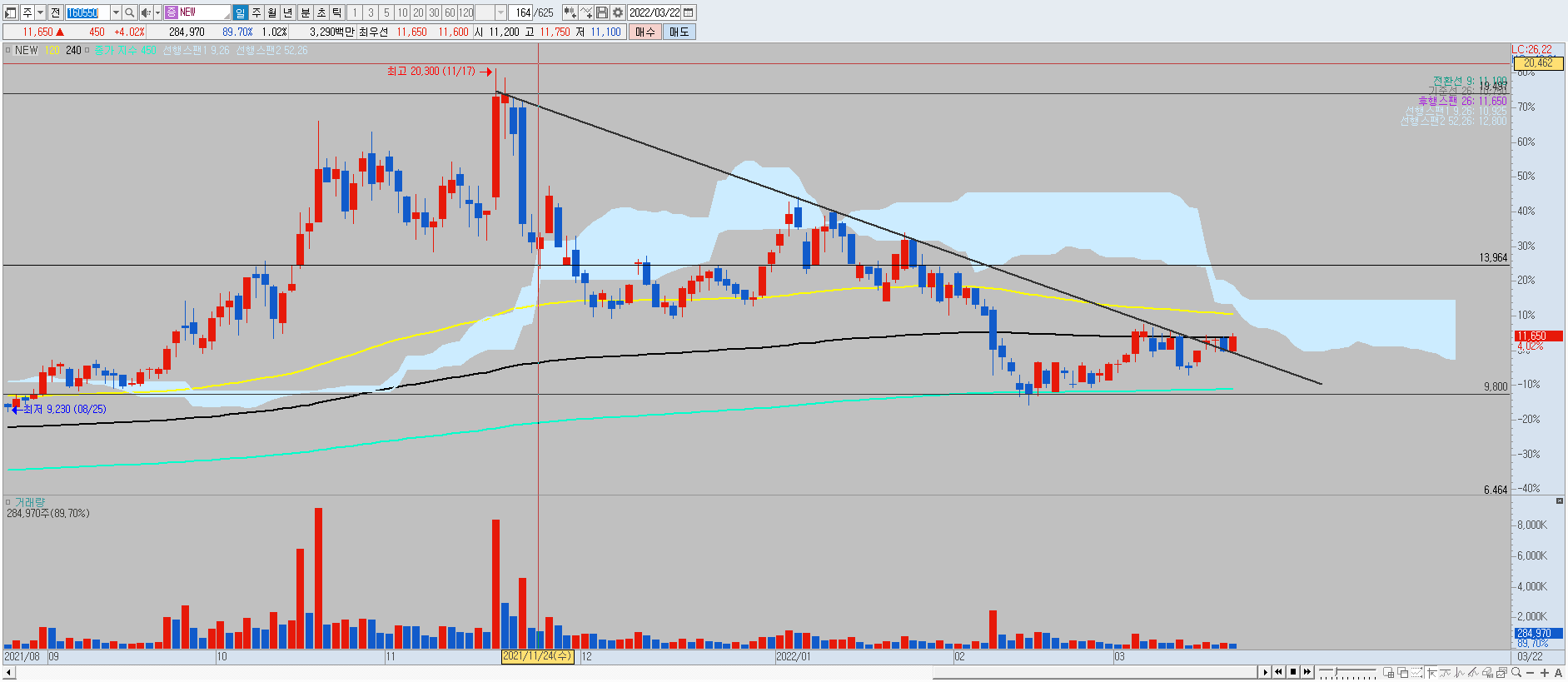Open the dropdown arrow beside the 주 button
This screenshot has width=1568, height=682.
point(39,12)
